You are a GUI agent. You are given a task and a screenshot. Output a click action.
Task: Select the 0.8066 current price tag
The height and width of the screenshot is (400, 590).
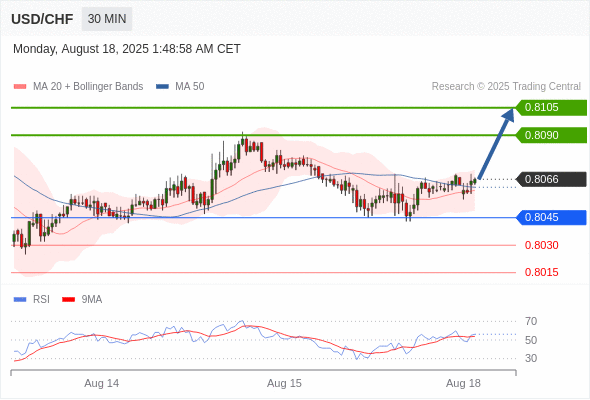pos(551,179)
